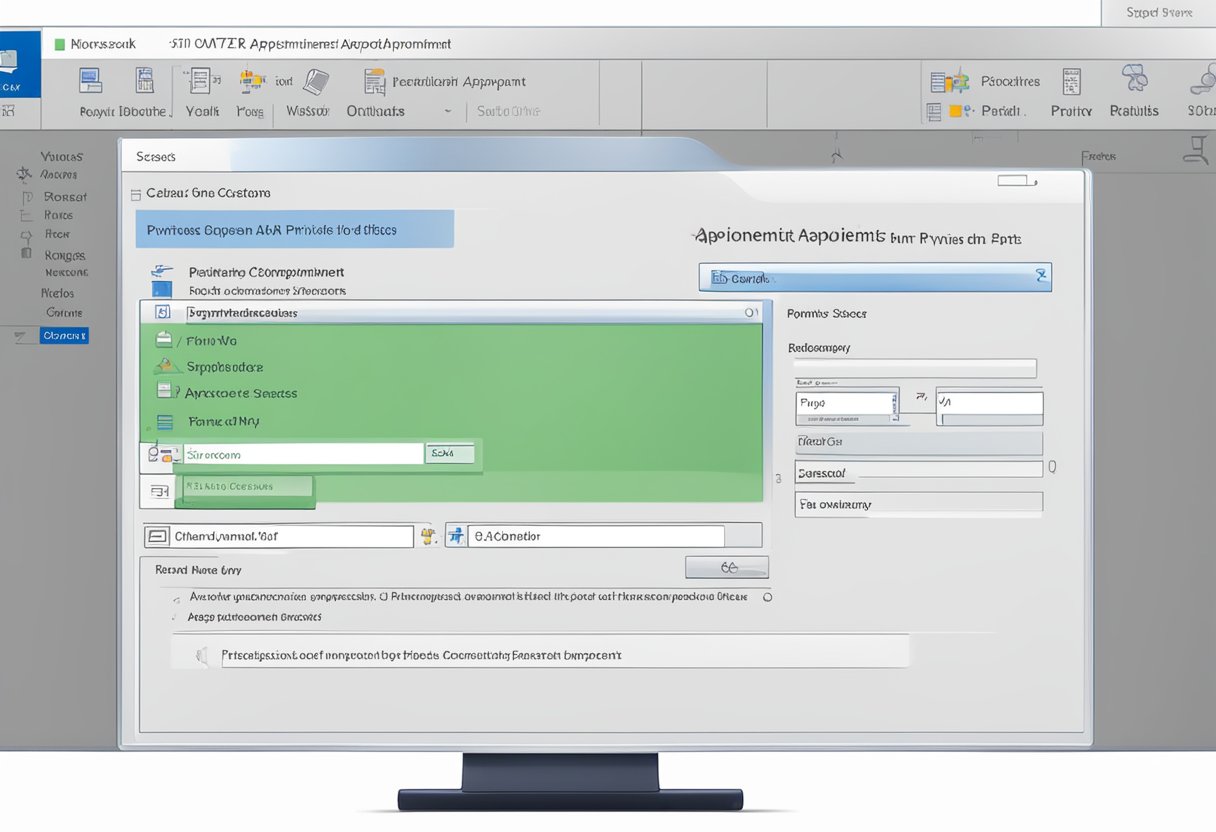Viewport: 1216px width, 832px height.
Task: Click the icon above "Pratutiss" in ribbon
Action: tap(1135, 79)
